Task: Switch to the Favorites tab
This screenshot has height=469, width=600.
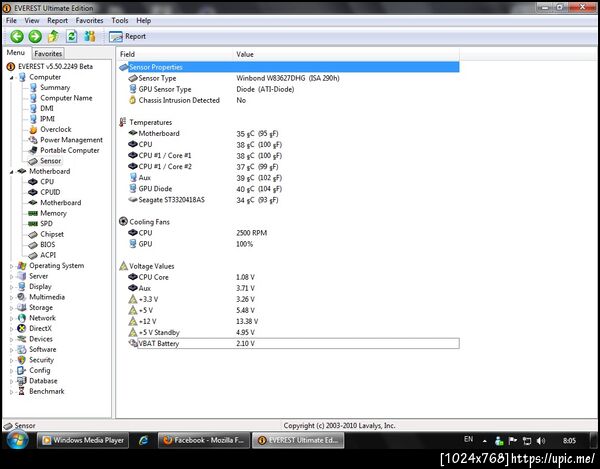Action: click(48, 54)
